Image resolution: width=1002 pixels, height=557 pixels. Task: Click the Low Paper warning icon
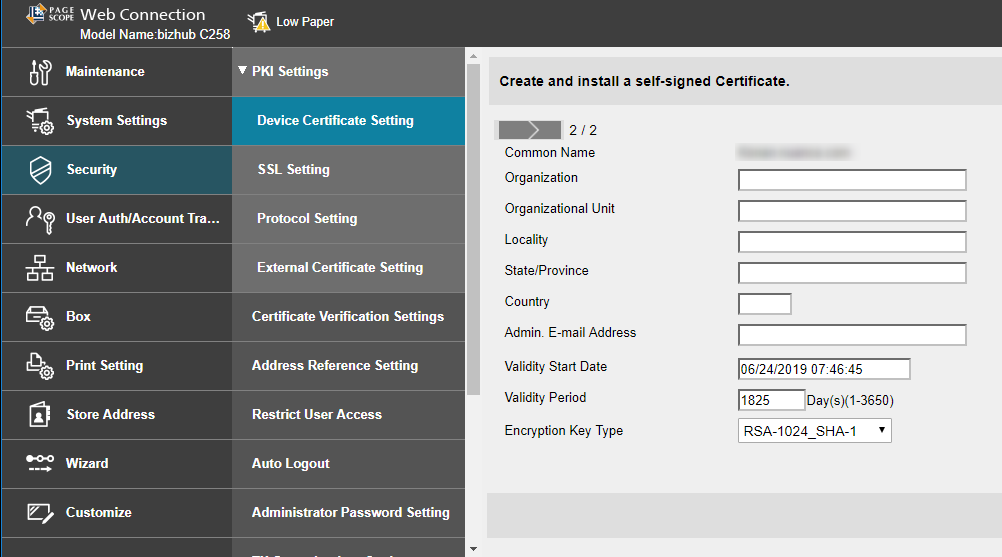pyautogui.click(x=259, y=22)
